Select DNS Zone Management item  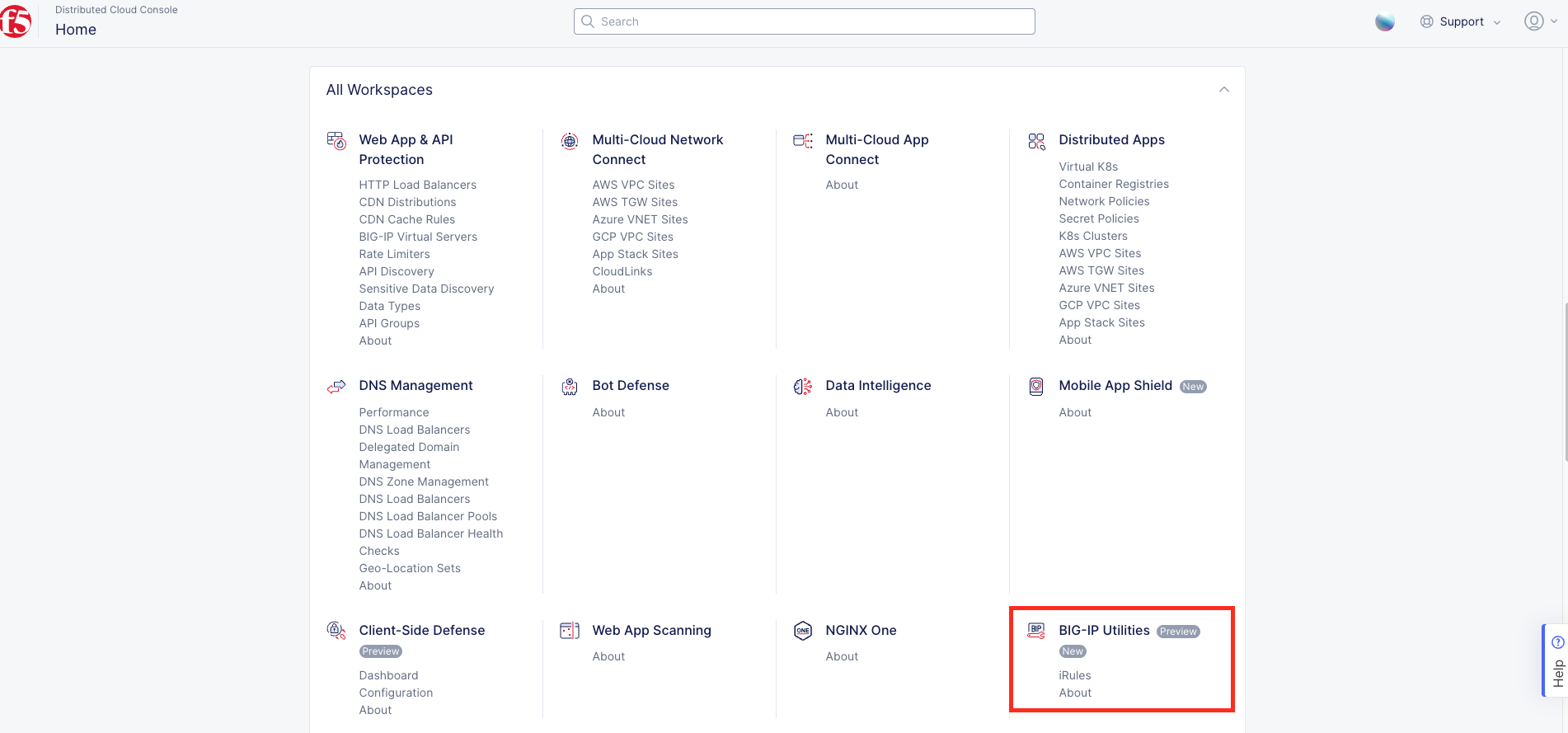(424, 482)
